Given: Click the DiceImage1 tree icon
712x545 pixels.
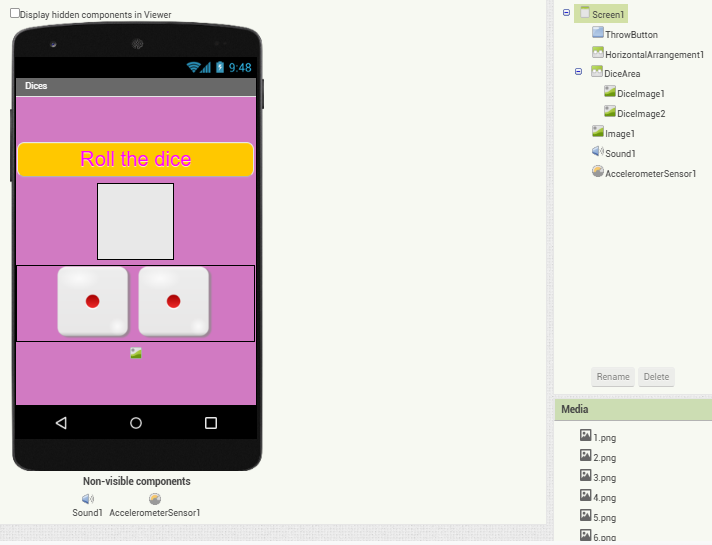Looking at the screenshot, I should click(610, 92).
